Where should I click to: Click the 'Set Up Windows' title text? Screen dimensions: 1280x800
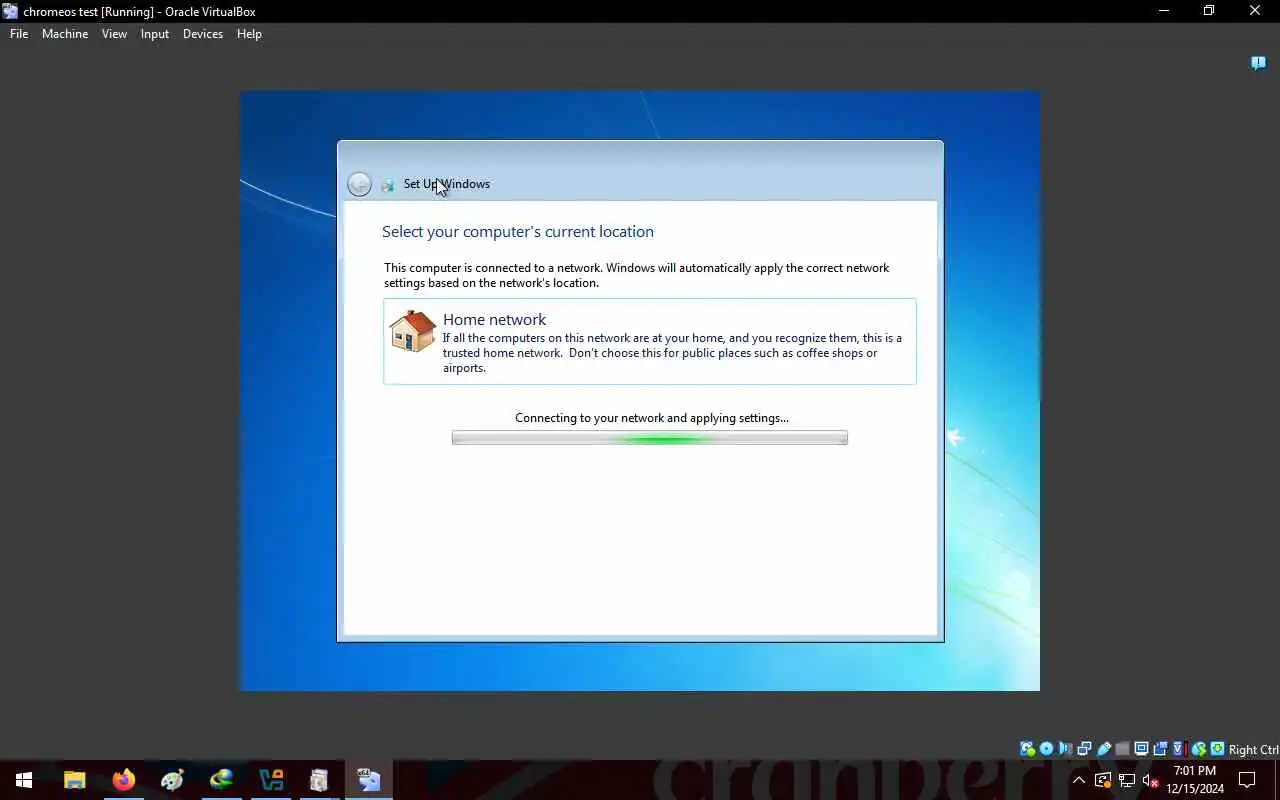pos(447,184)
